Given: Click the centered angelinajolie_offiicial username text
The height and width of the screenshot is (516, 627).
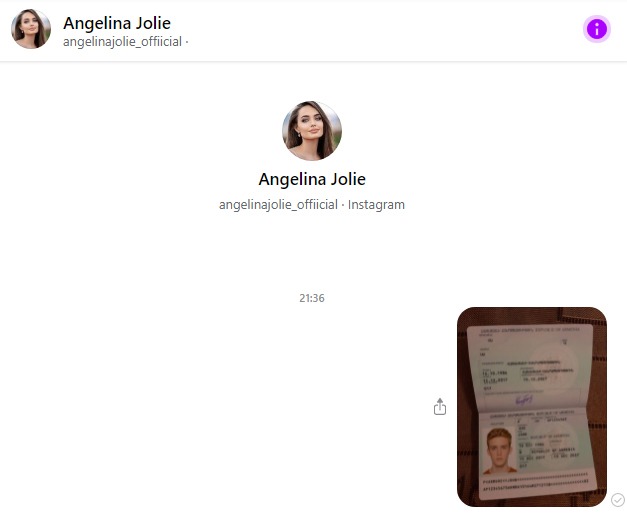Looking at the screenshot, I should coord(278,205).
